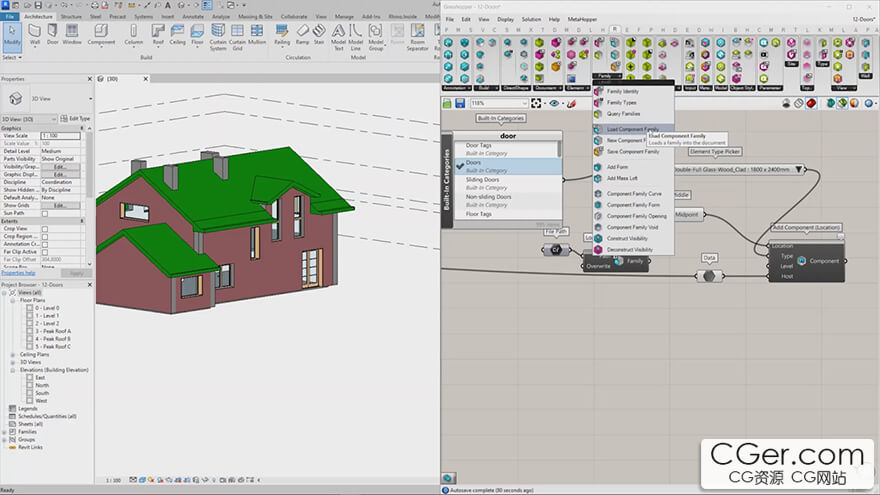Click Grasshopper save file icon
Screen dimensions: 880x495
click(460, 103)
